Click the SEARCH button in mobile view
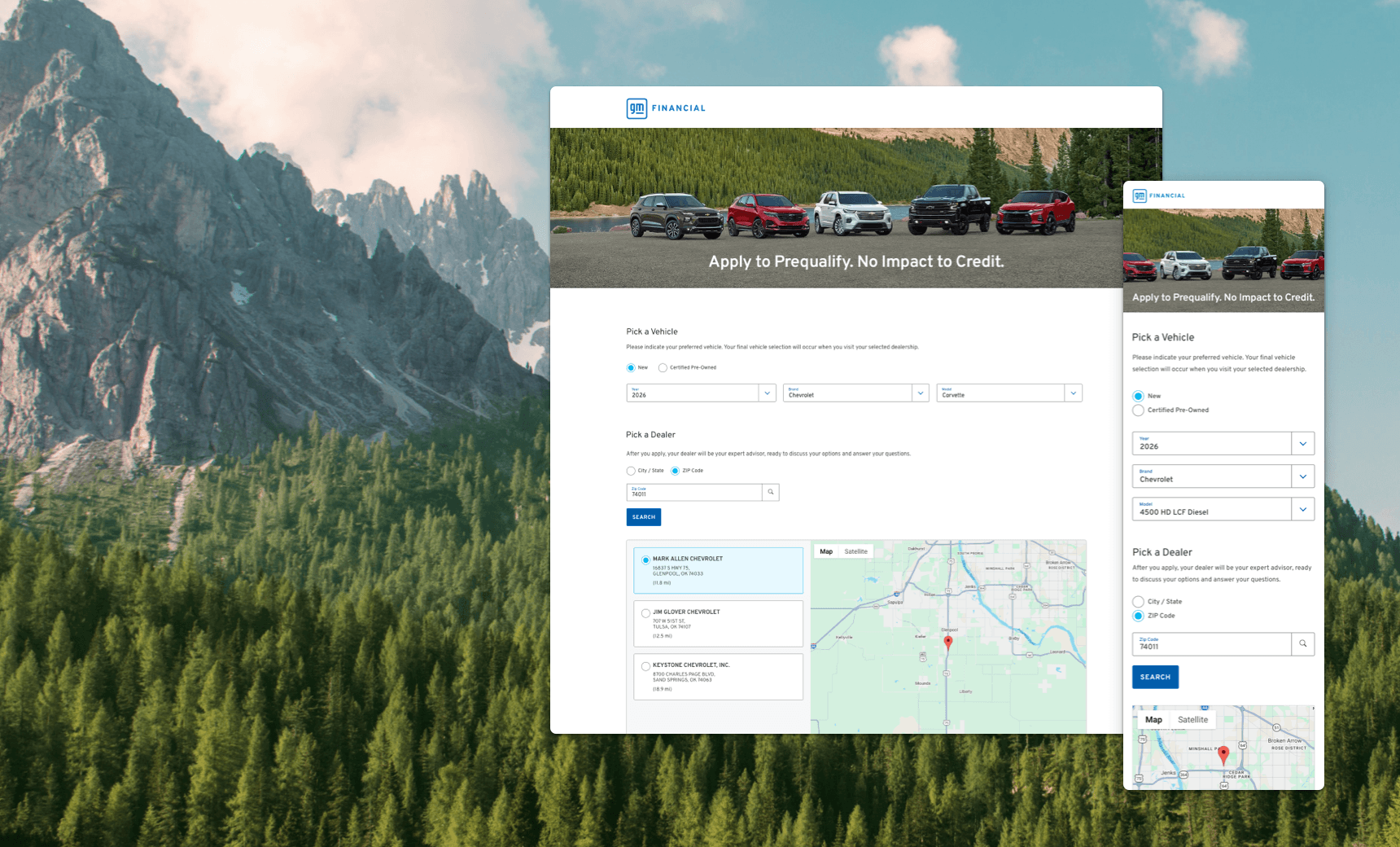This screenshot has width=1400, height=847. point(1155,677)
